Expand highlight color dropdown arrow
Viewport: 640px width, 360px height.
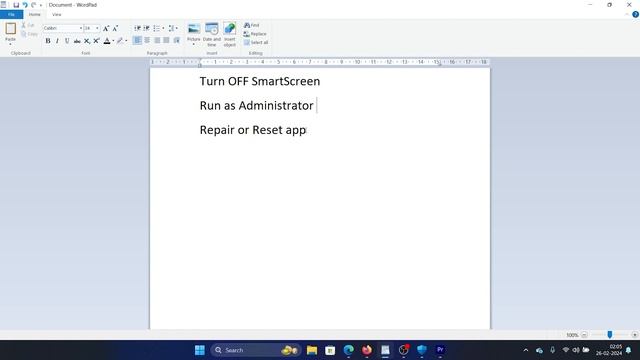coord(126,41)
